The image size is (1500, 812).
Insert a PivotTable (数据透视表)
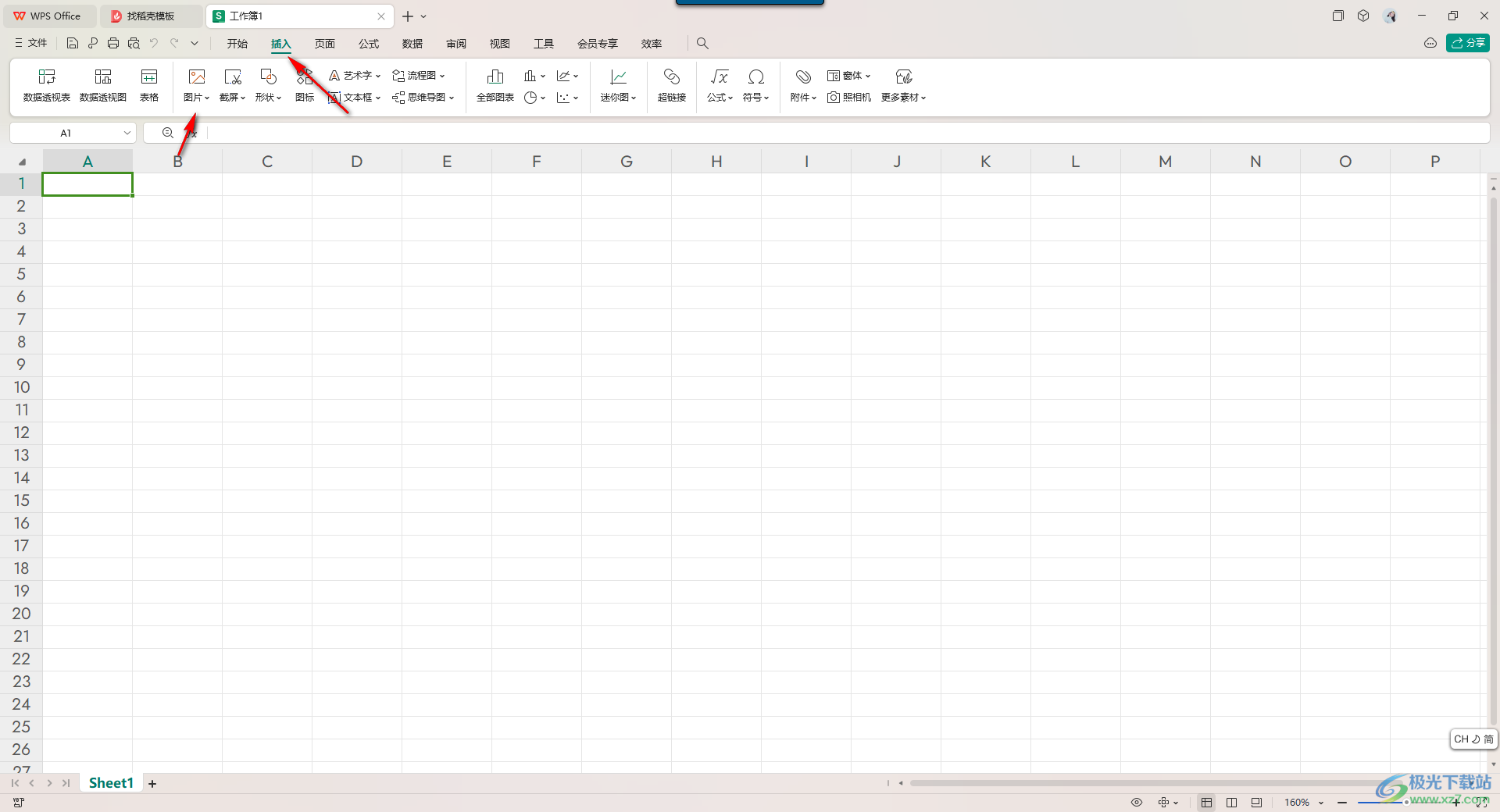coord(47,85)
